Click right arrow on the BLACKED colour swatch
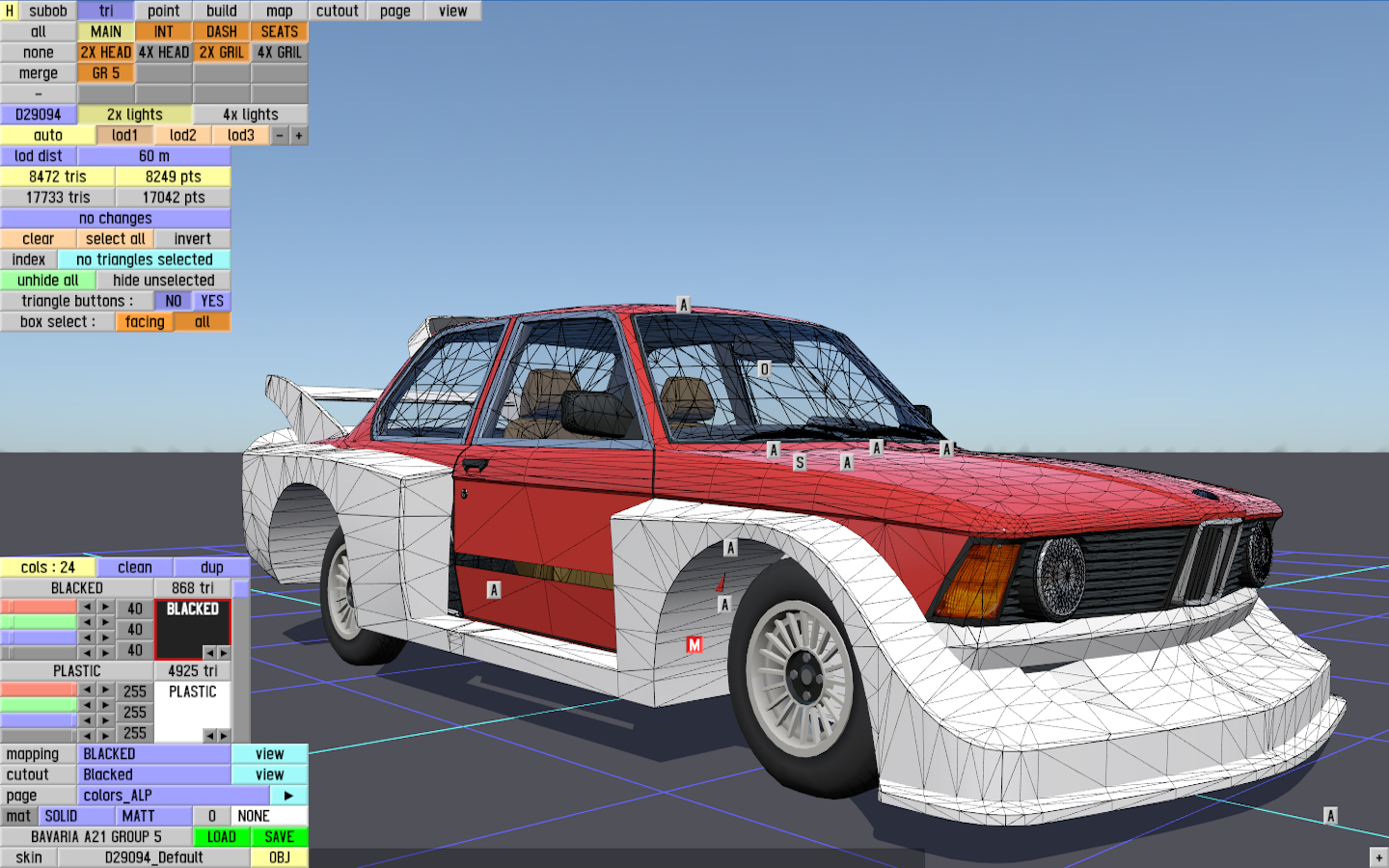Image resolution: width=1389 pixels, height=868 pixels. coord(224,653)
